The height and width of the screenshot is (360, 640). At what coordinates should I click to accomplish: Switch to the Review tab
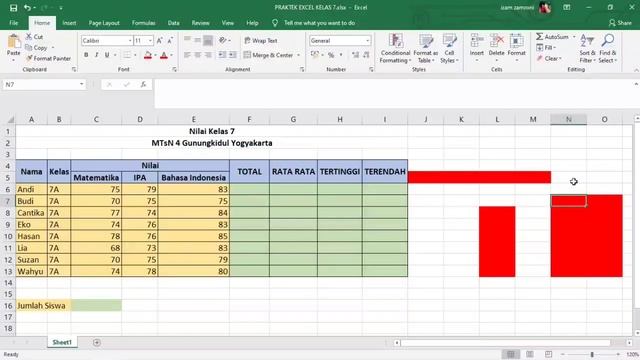[200, 23]
